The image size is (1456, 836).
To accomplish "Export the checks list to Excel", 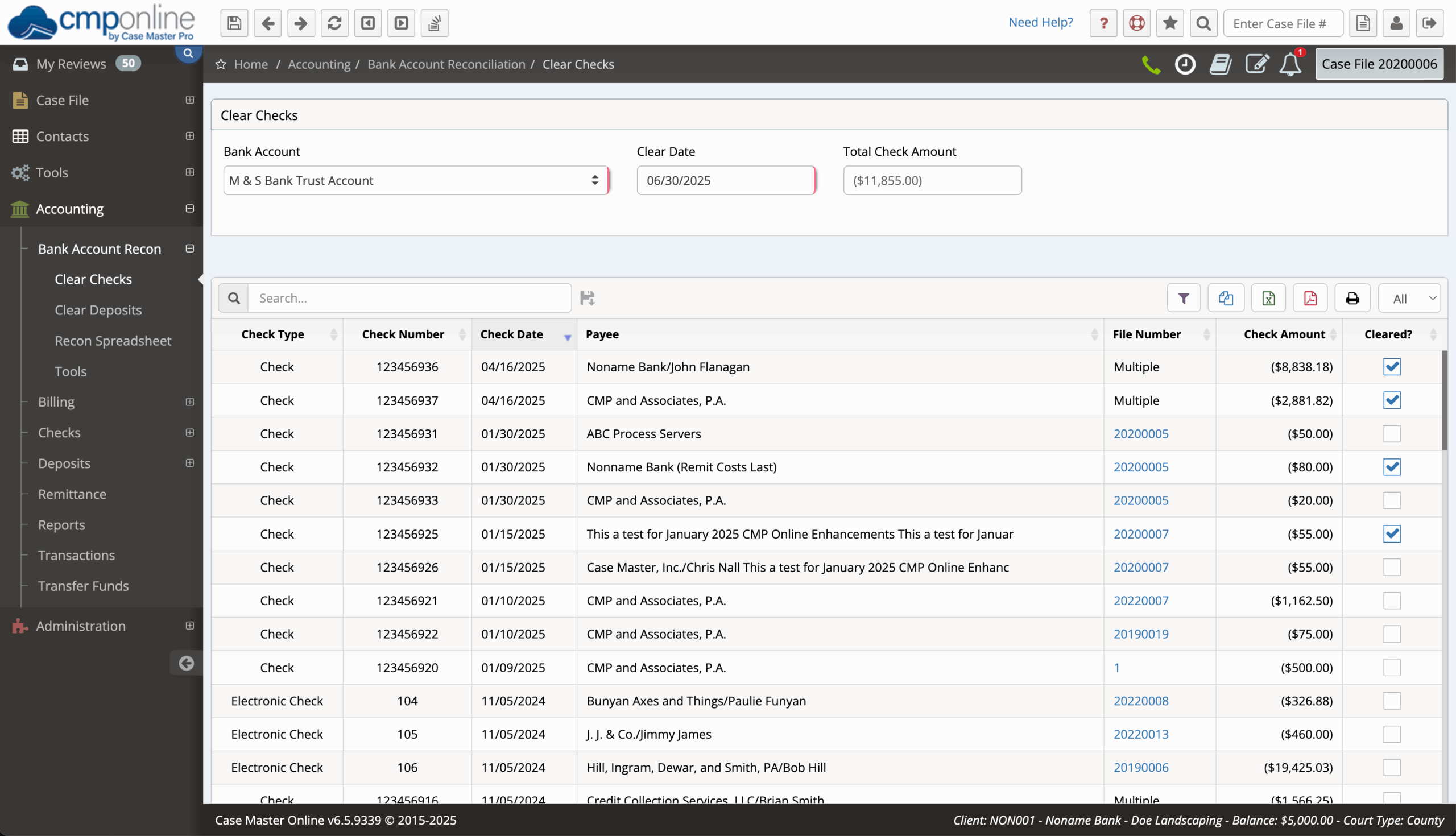I will pyautogui.click(x=1268, y=297).
